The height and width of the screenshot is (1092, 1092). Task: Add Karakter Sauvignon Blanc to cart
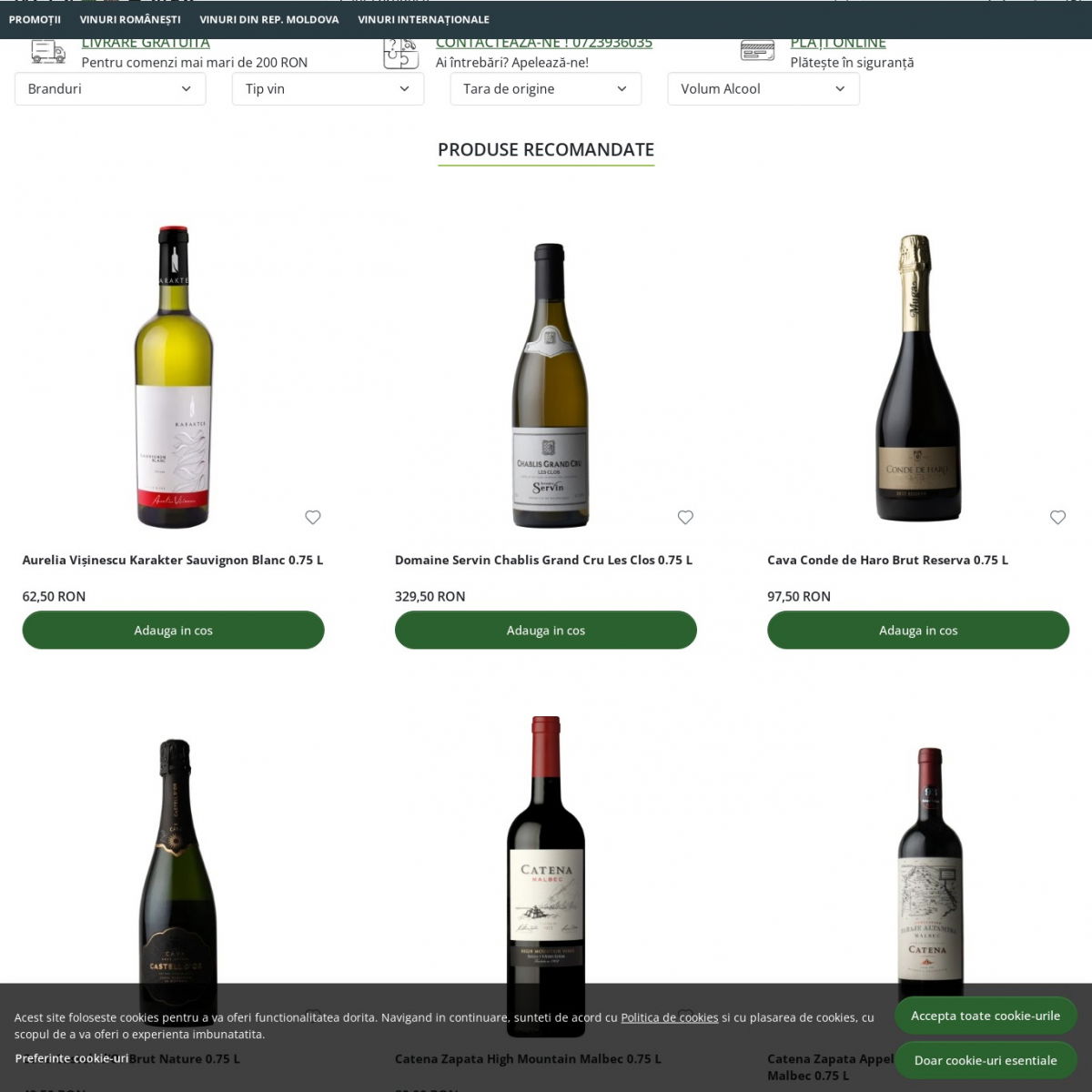[173, 630]
